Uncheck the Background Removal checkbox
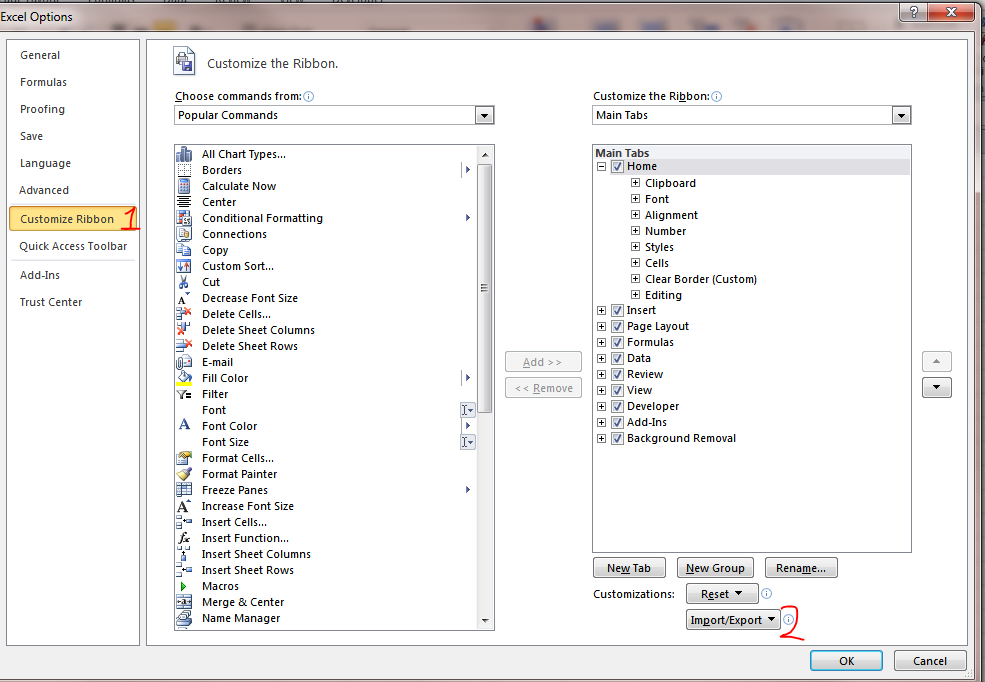This screenshot has width=985, height=682. [x=617, y=438]
